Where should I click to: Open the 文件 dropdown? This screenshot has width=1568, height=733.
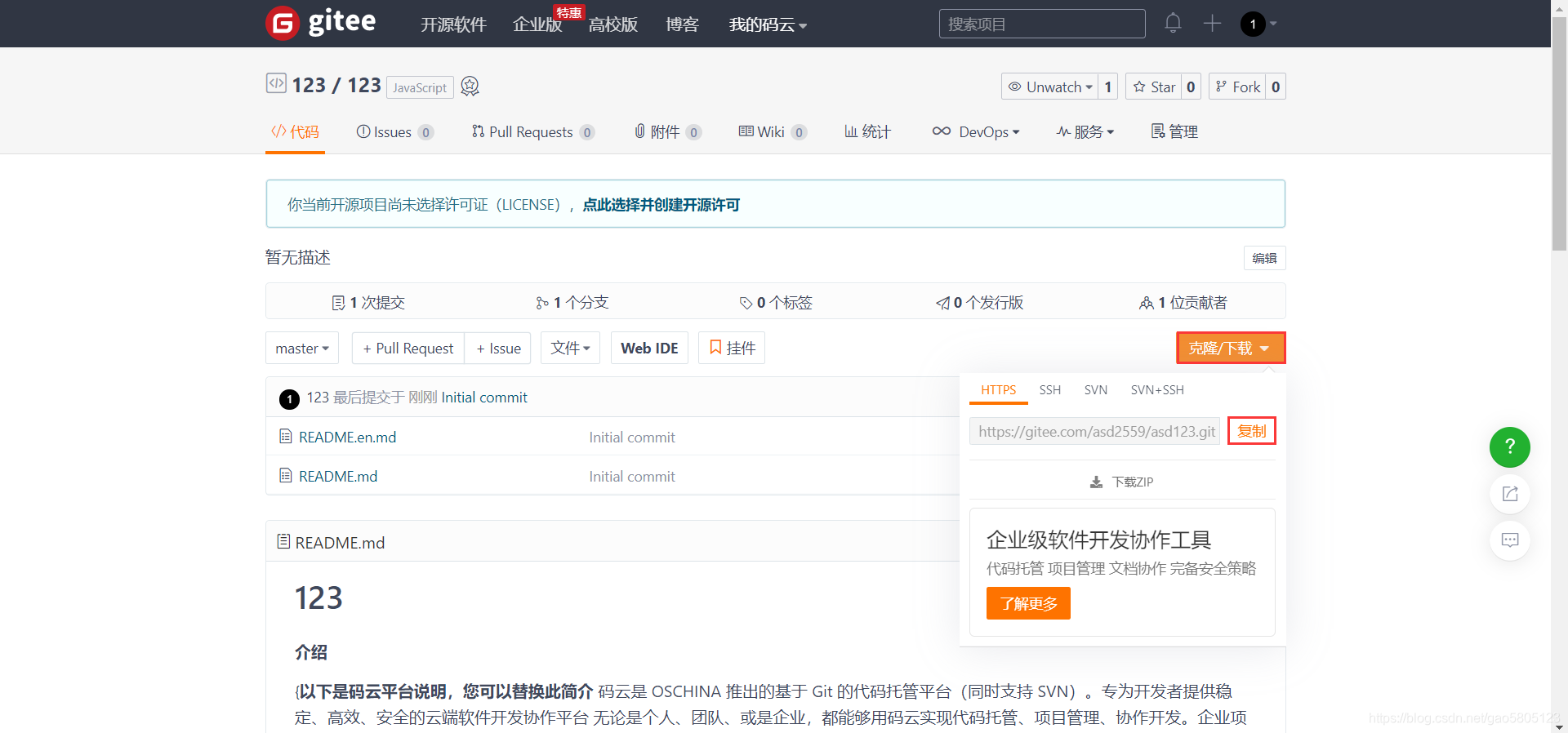click(570, 348)
